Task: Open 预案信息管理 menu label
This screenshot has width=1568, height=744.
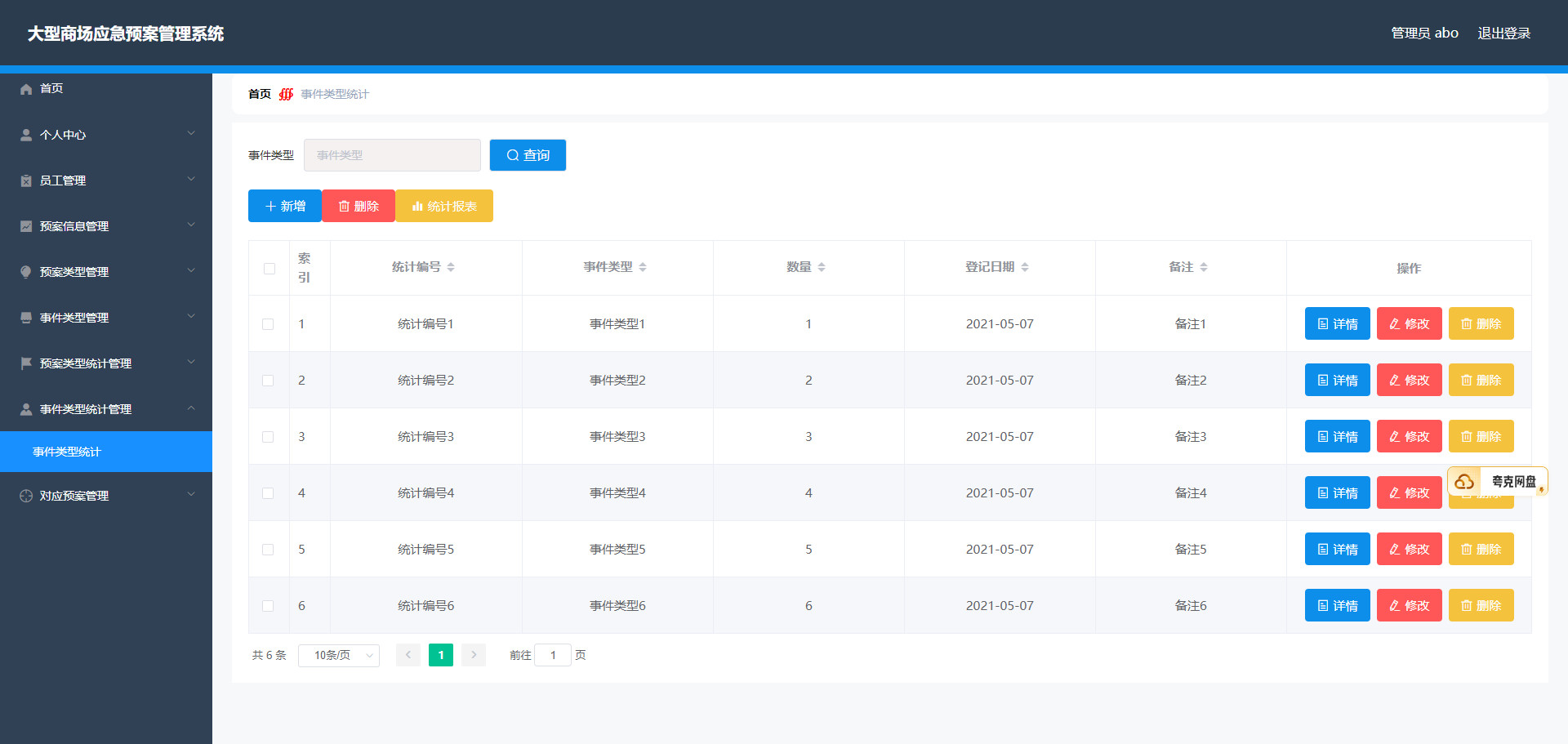Action: tap(74, 226)
